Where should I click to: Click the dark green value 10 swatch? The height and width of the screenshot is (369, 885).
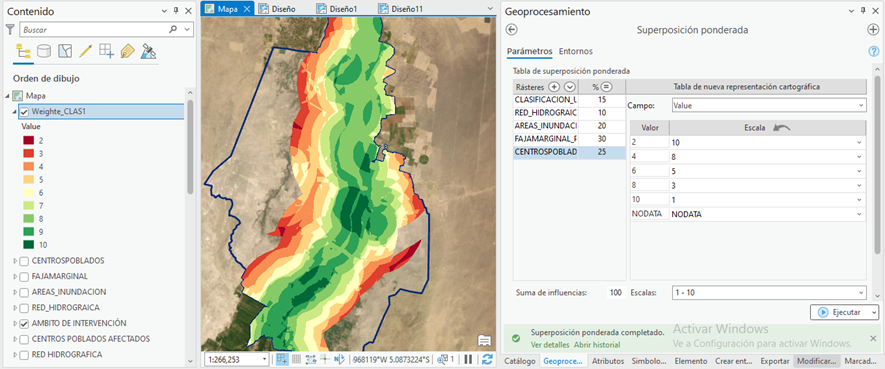(x=28, y=245)
